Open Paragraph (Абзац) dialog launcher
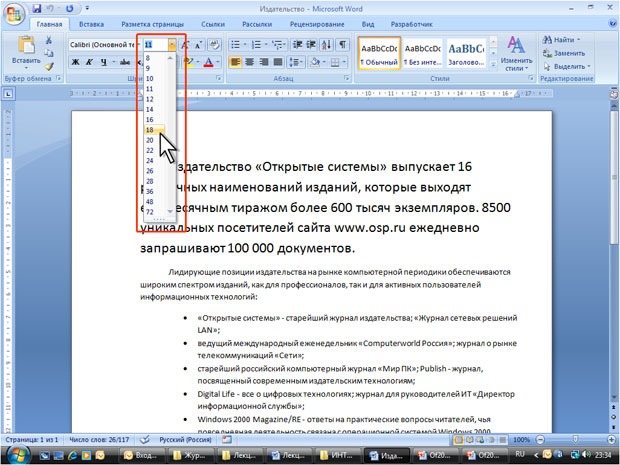The image size is (620, 465). 347,78
